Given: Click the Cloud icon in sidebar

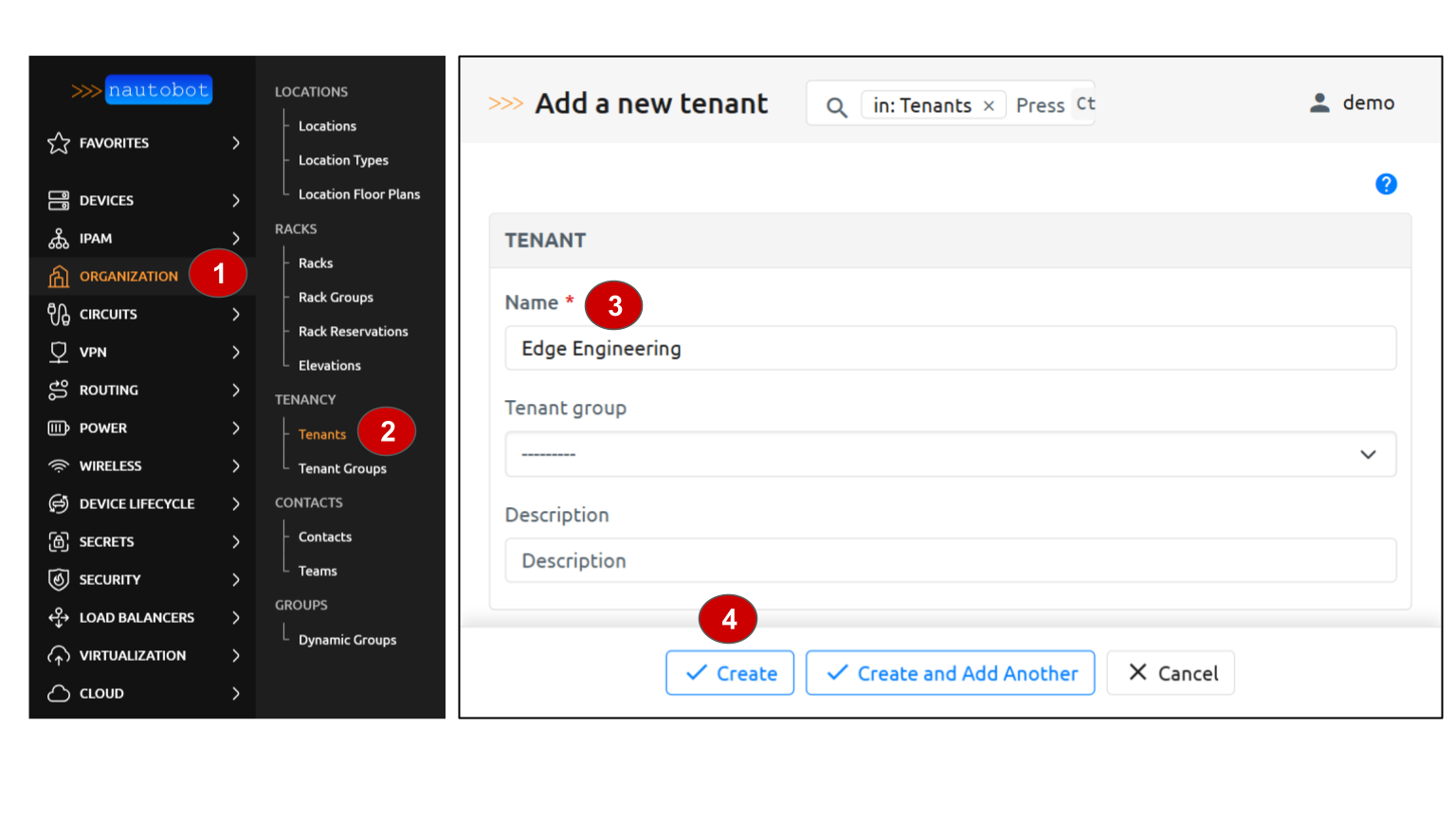Looking at the screenshot, I should click(59, 693).
